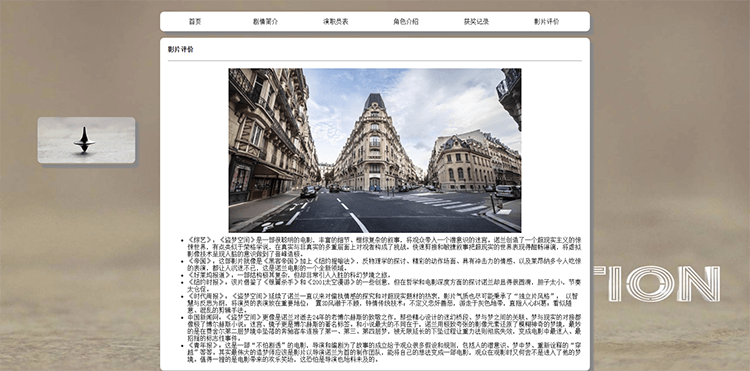
Task: Select 影片评价 in the top navigation
Action: point(547,22)
